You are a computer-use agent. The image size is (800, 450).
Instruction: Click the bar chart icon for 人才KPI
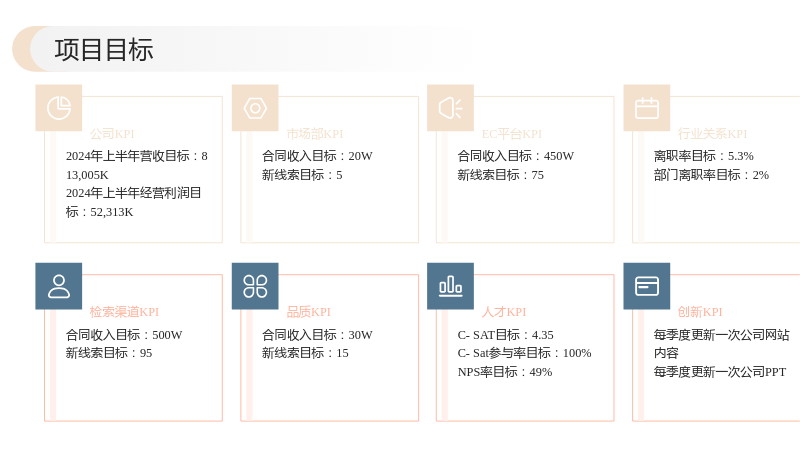[x=451, y=286]
